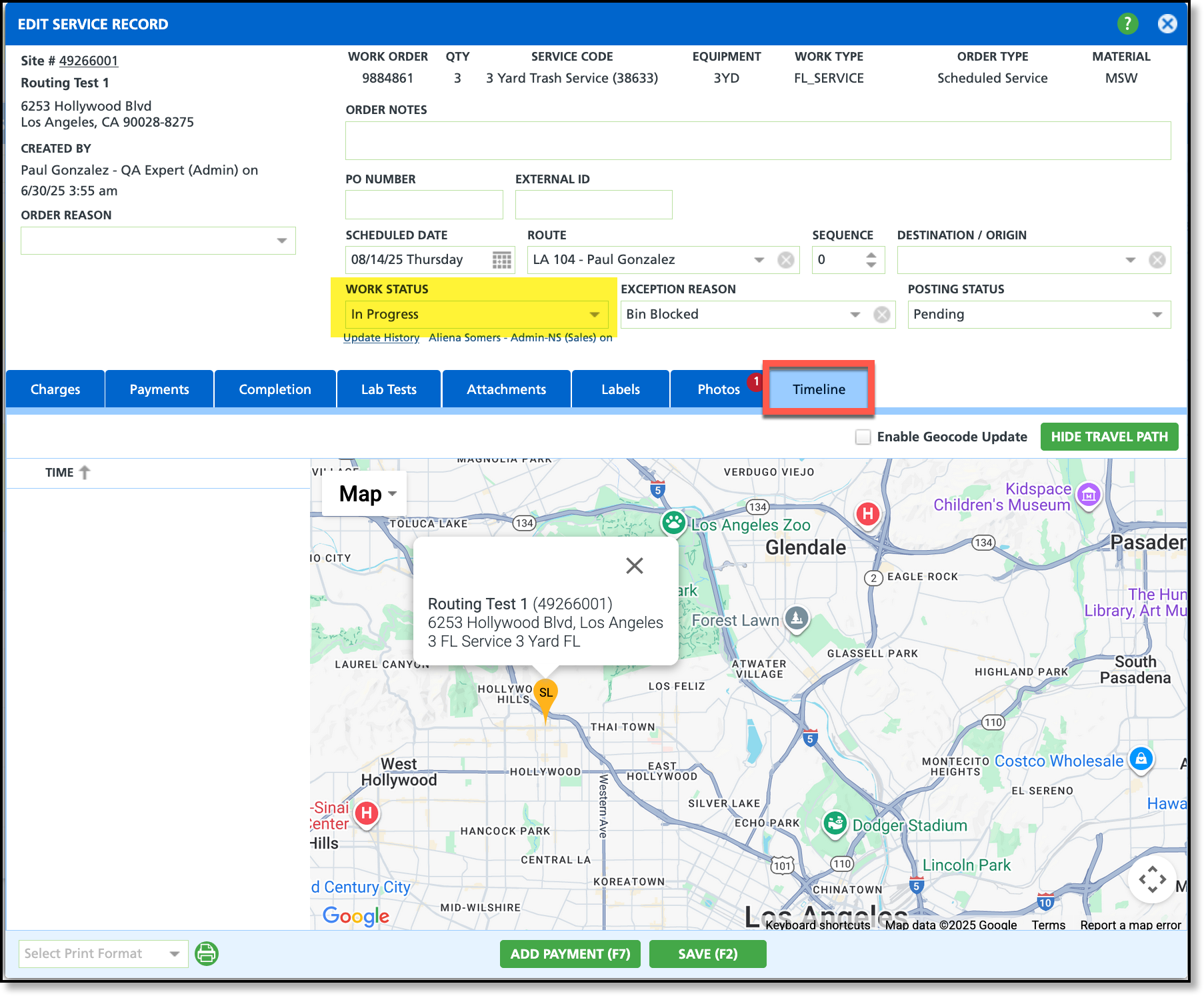Open the map camera controls button

[1152, 880]
